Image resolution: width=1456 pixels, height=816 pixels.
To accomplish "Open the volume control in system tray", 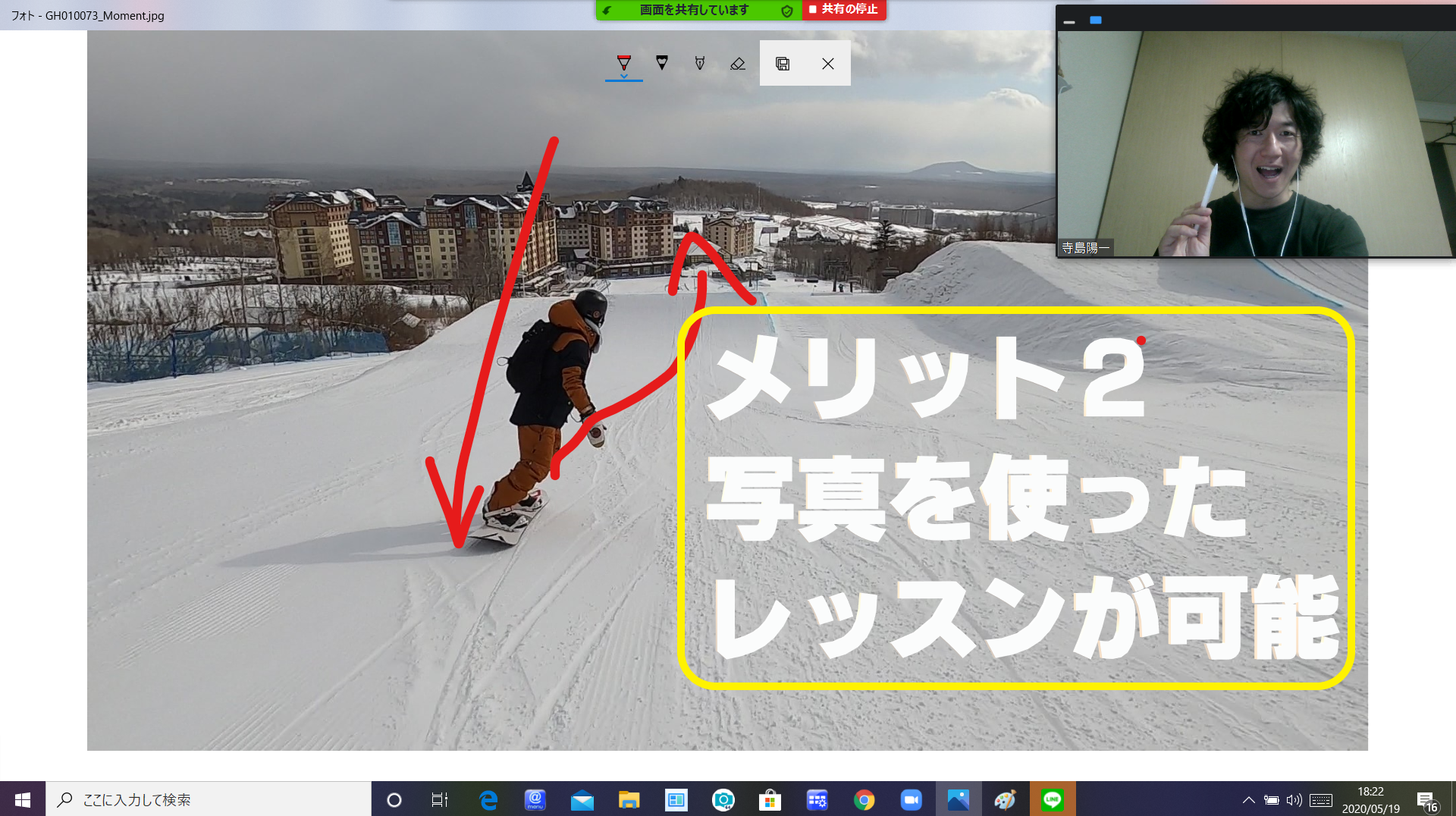I will coord(1294,800).
